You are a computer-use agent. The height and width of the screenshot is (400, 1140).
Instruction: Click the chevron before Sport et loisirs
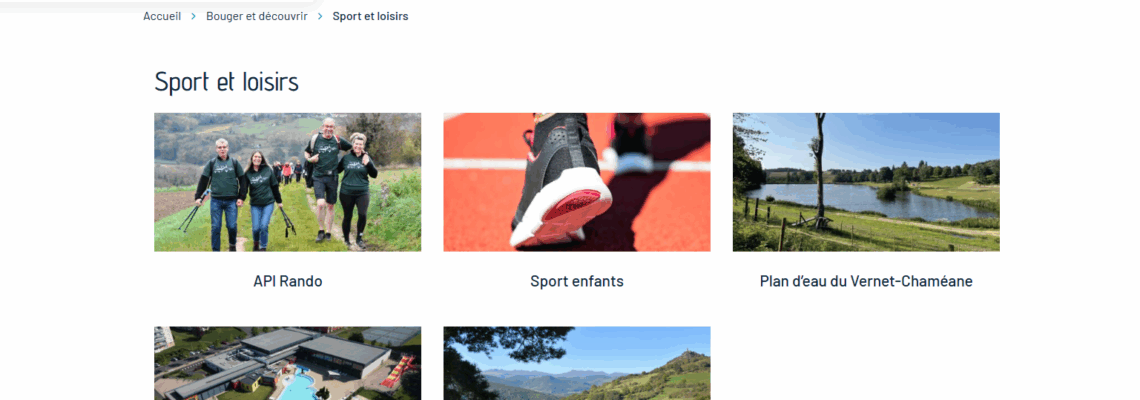pyautogui.click(x=320, y=16)
